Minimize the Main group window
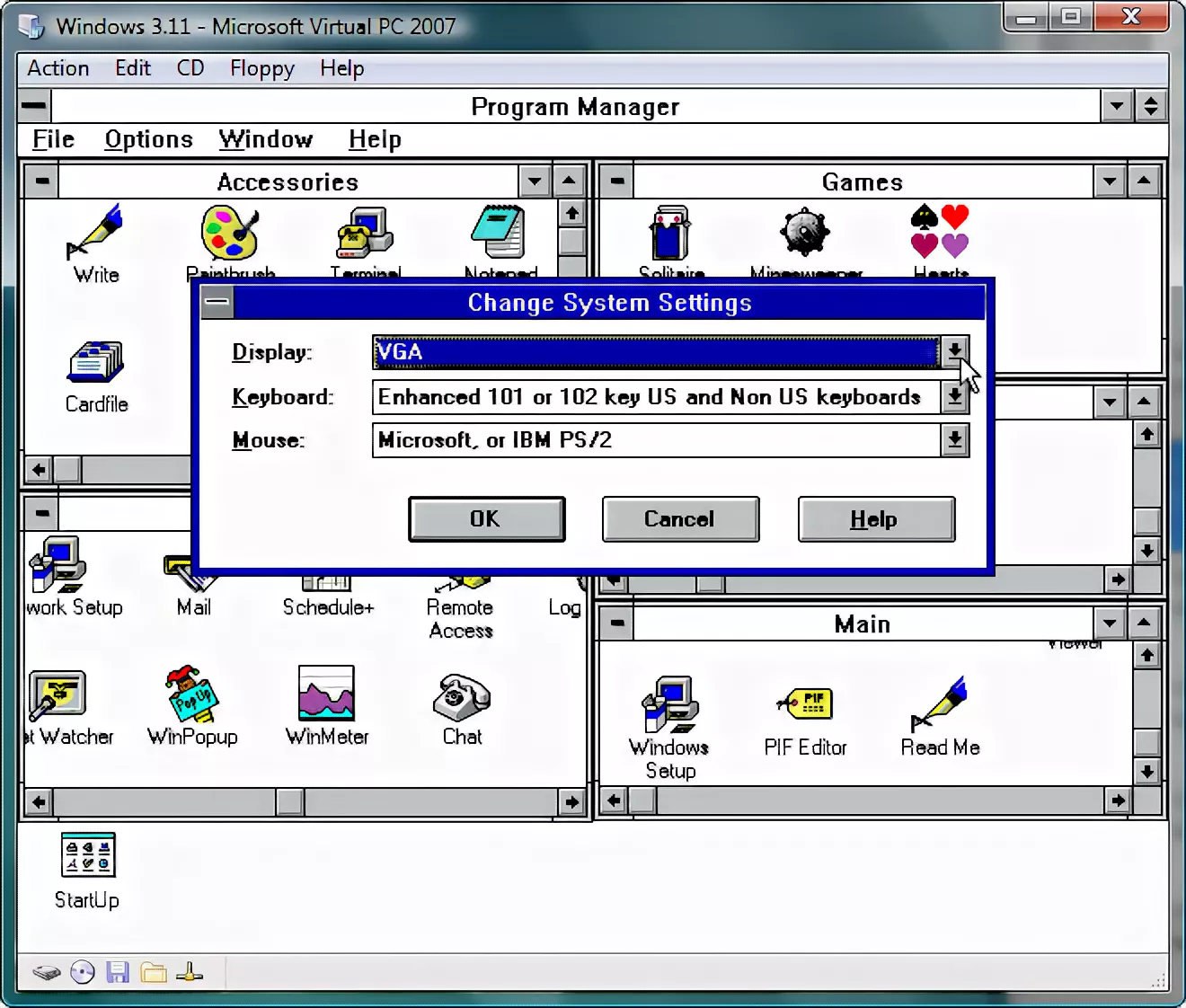The width and height of the screenshot is (1186, 1008). coord(1110,623)
